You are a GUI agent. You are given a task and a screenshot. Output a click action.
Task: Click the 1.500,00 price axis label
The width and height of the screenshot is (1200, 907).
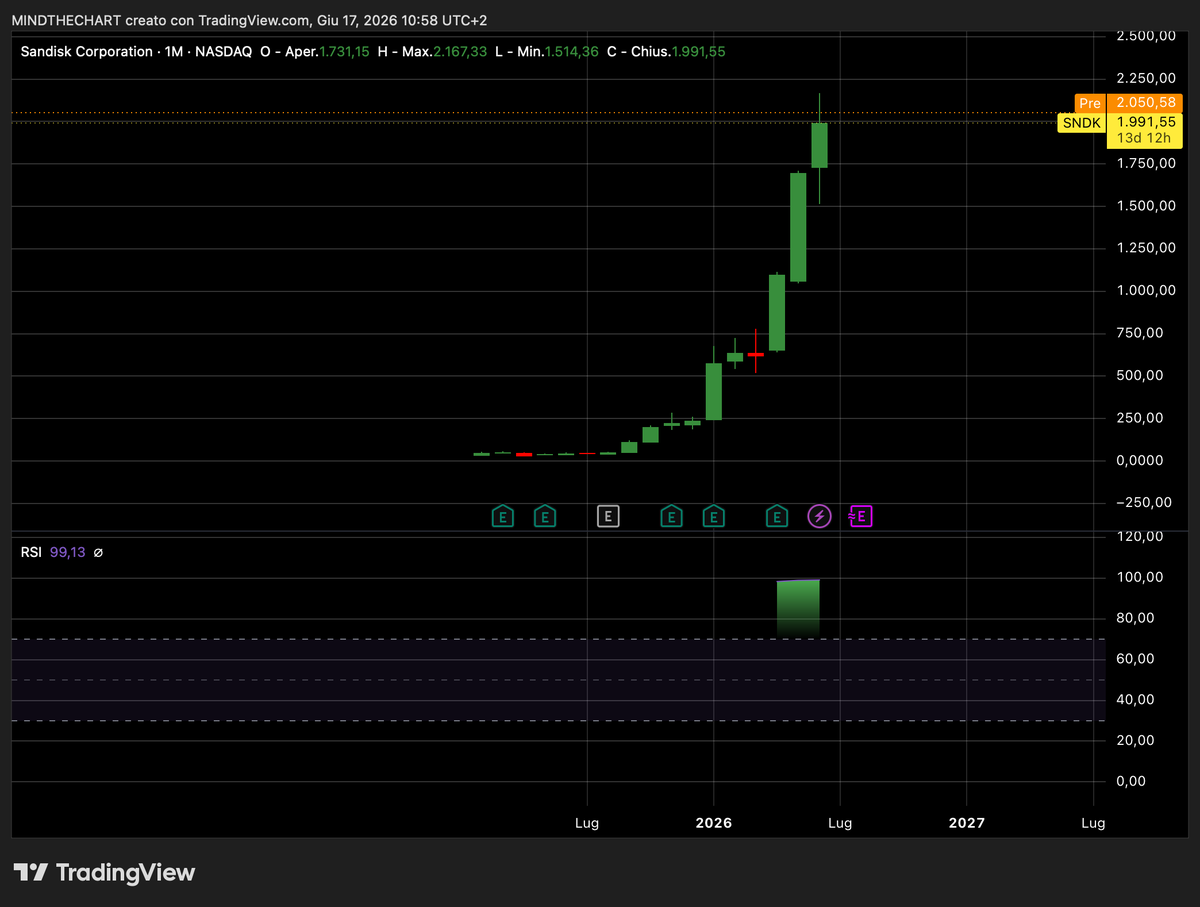click(1146, 206)
